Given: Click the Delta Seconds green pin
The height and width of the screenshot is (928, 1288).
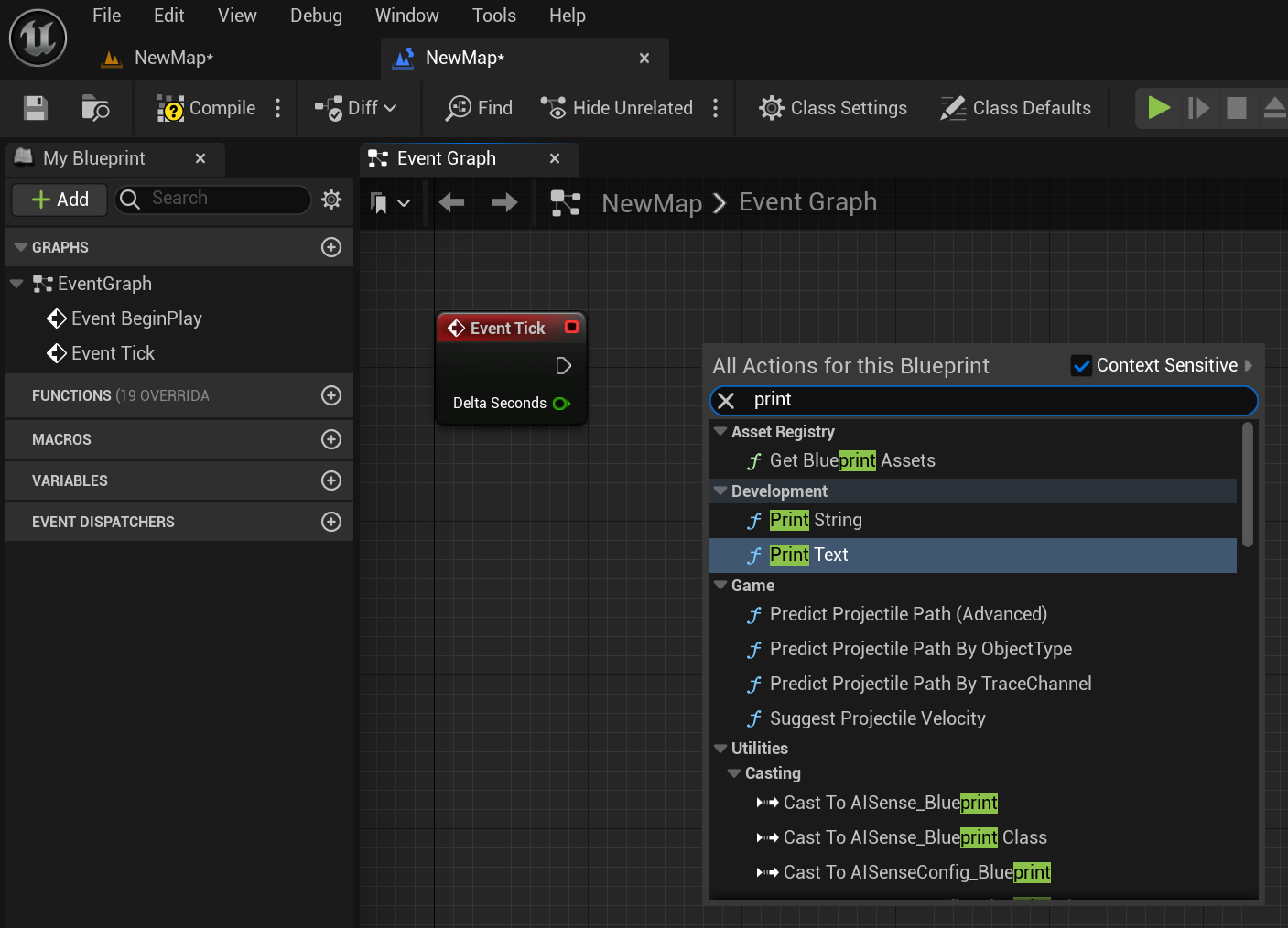Looking at the screenshot, I should pos(561,404).
